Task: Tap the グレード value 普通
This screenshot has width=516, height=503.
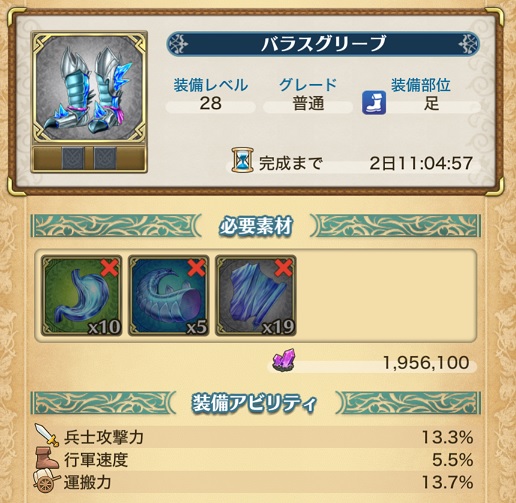Action: pyautogui.click(x=308, y=104)
